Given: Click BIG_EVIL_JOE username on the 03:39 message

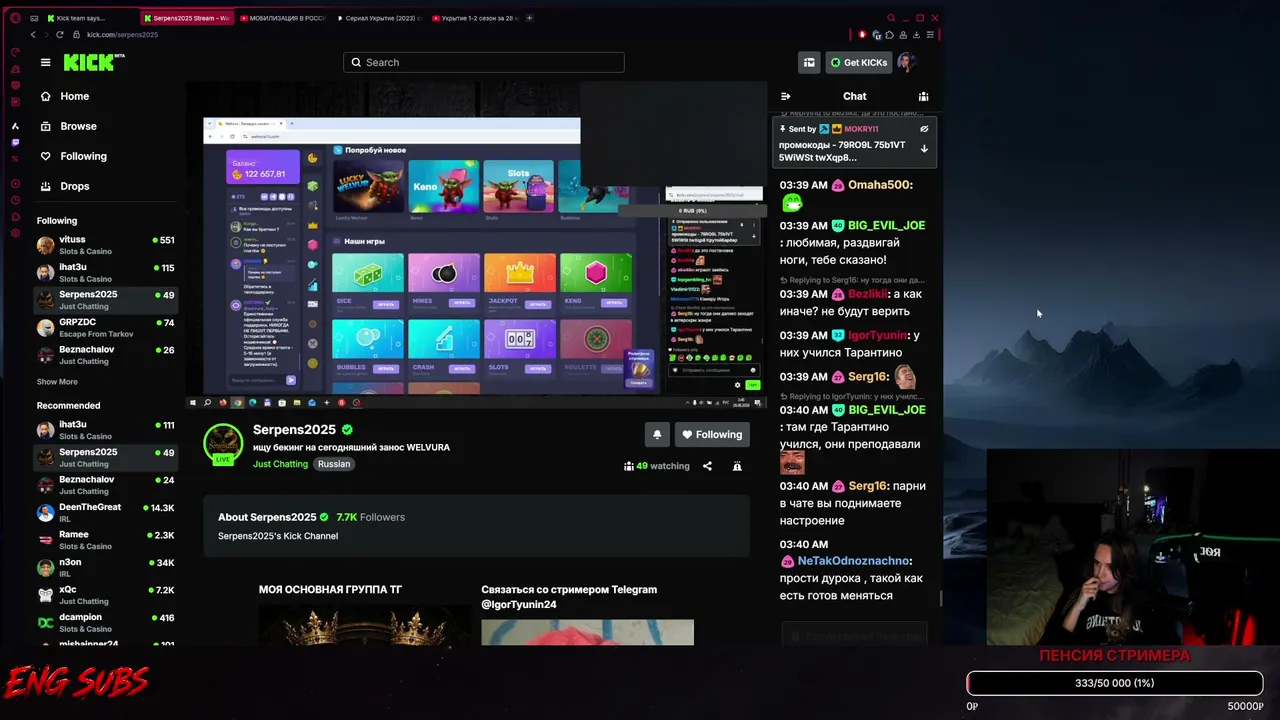Looking at the screenshot, I should point(886,225).
